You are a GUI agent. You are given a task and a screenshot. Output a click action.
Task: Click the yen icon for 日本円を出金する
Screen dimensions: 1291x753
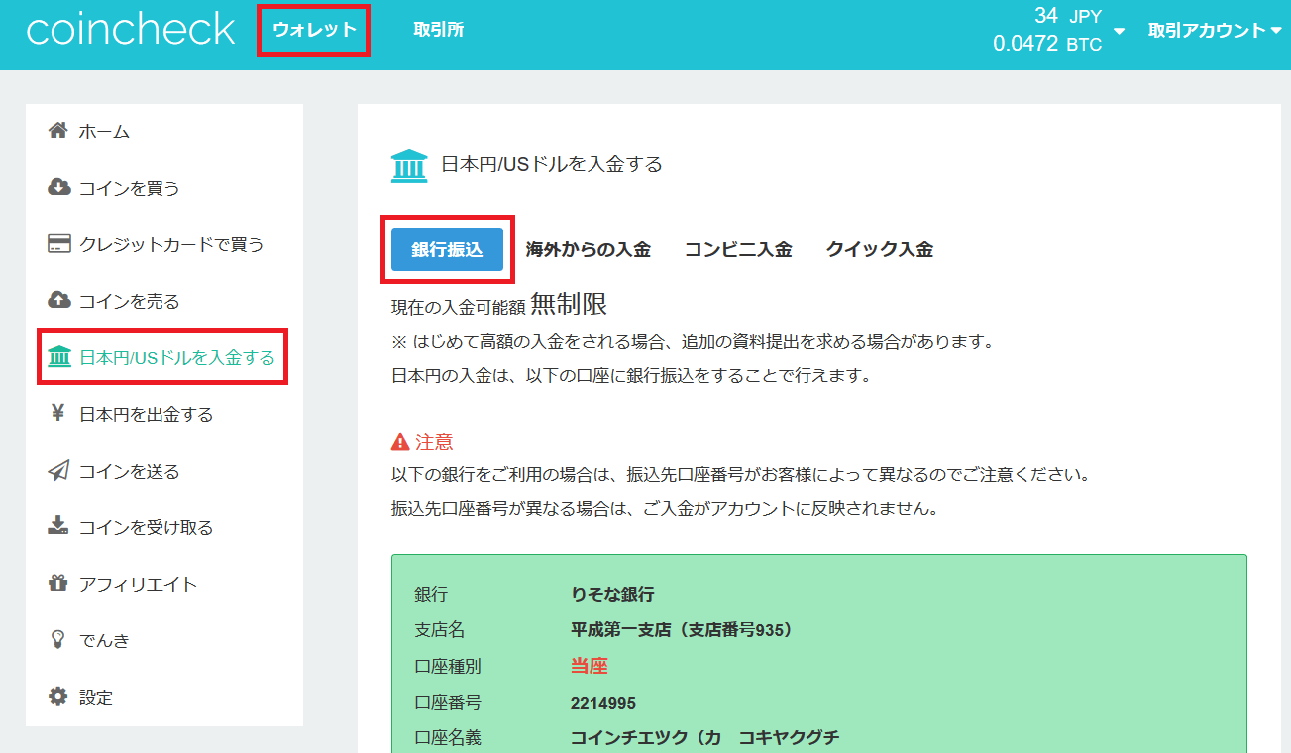[x=58, y=414]
